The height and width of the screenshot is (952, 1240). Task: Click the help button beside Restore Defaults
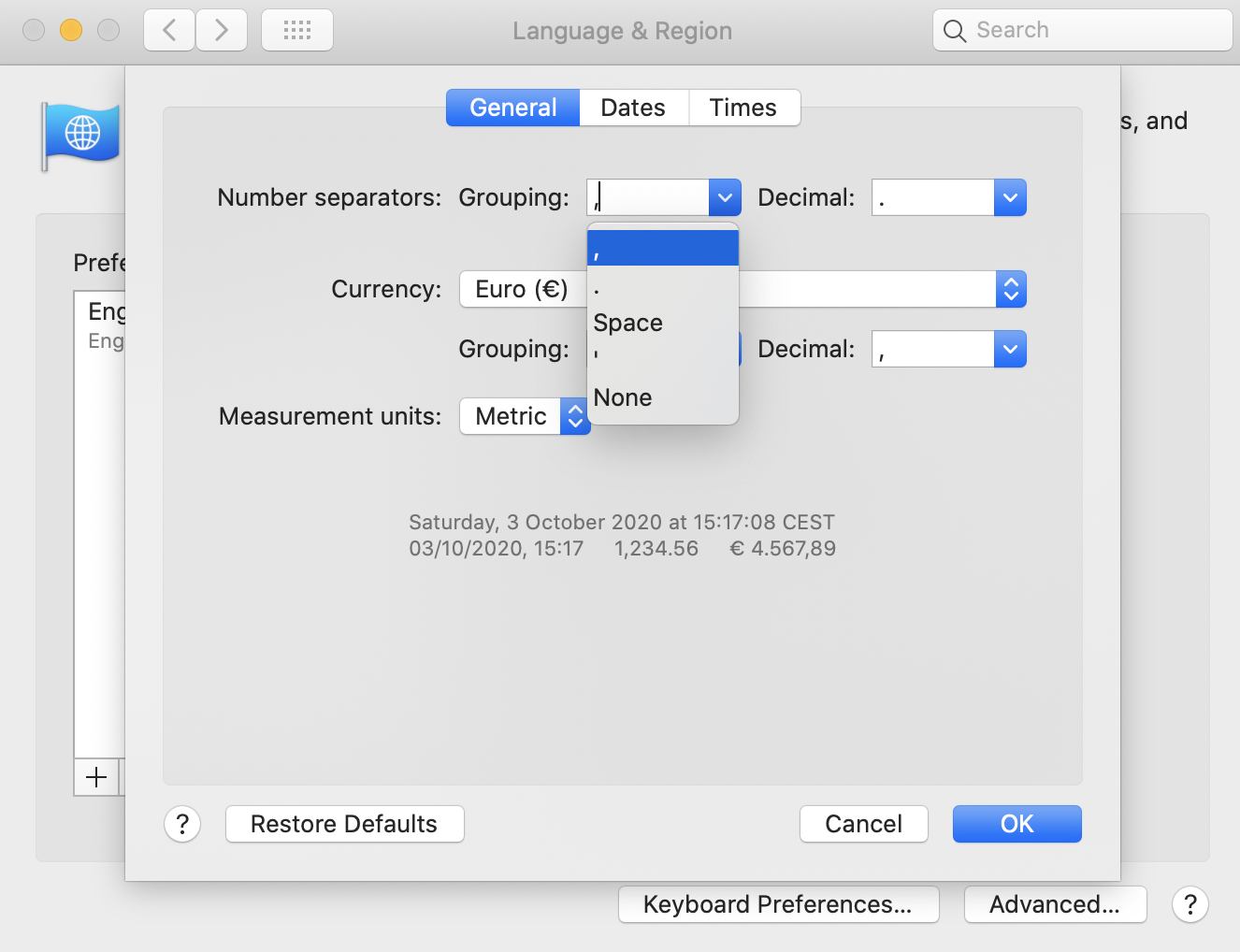pos(182,824)
